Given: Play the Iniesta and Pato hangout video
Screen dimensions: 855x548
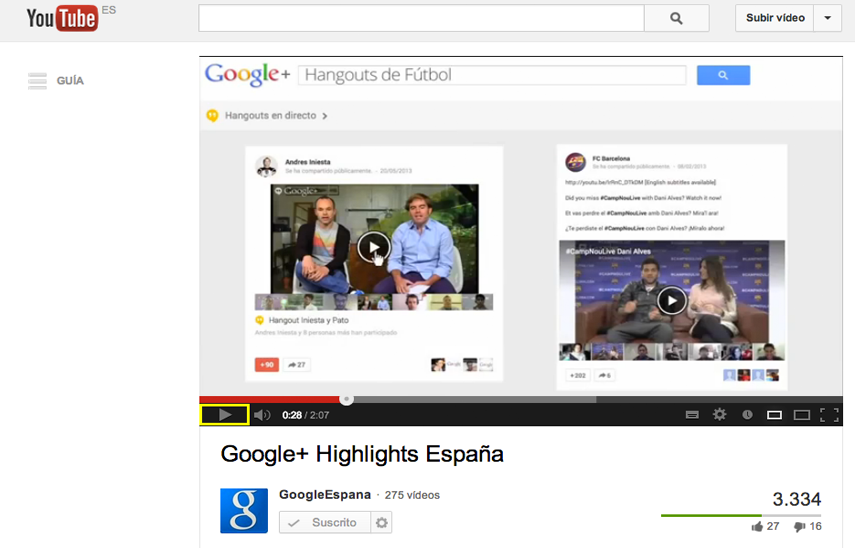Looking at the screenshot, I should click(x=374, y=247).
